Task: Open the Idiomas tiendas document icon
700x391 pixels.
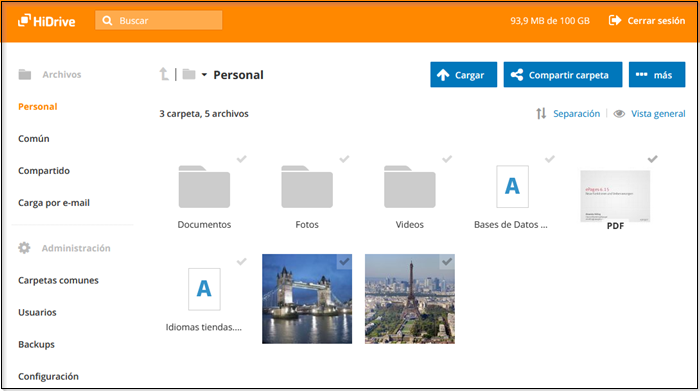Action: coord(204,289)
